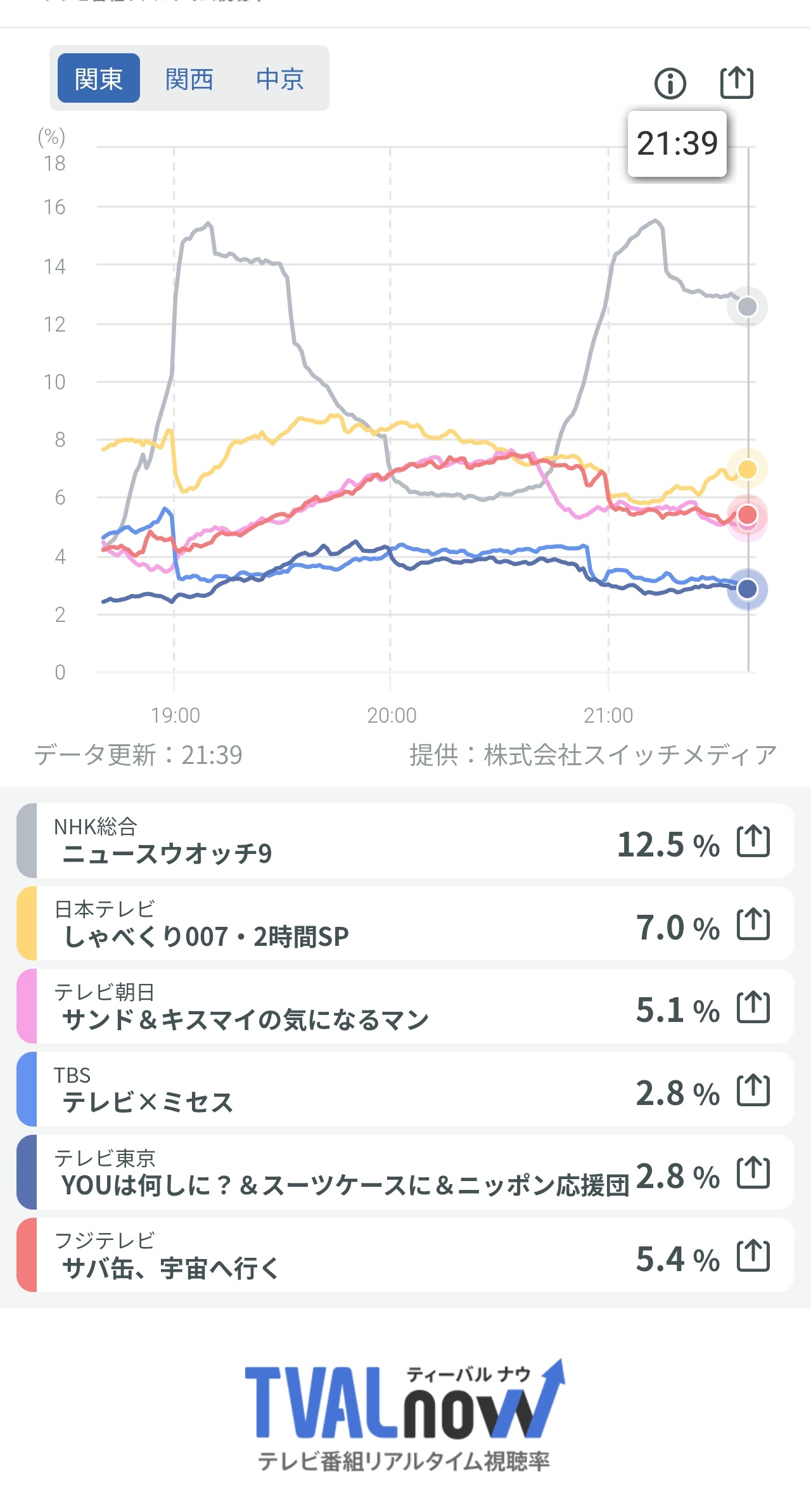
Task: Share テレビ東京 YOUは何しに rating
Action: [x=753, y=1173]
